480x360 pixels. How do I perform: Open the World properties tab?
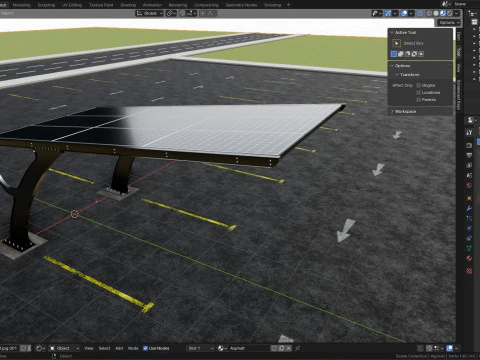click(469, 185)
